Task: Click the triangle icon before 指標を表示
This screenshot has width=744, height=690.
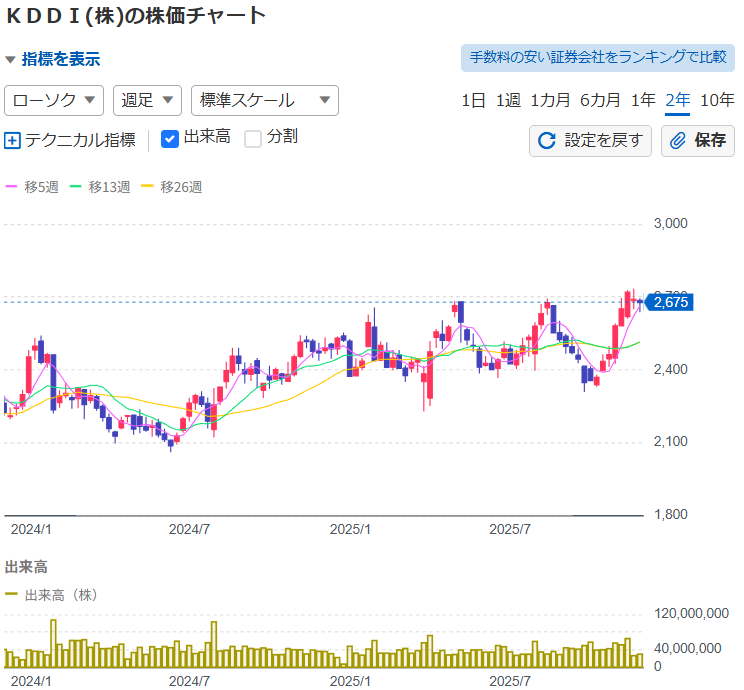Action: 10,59
